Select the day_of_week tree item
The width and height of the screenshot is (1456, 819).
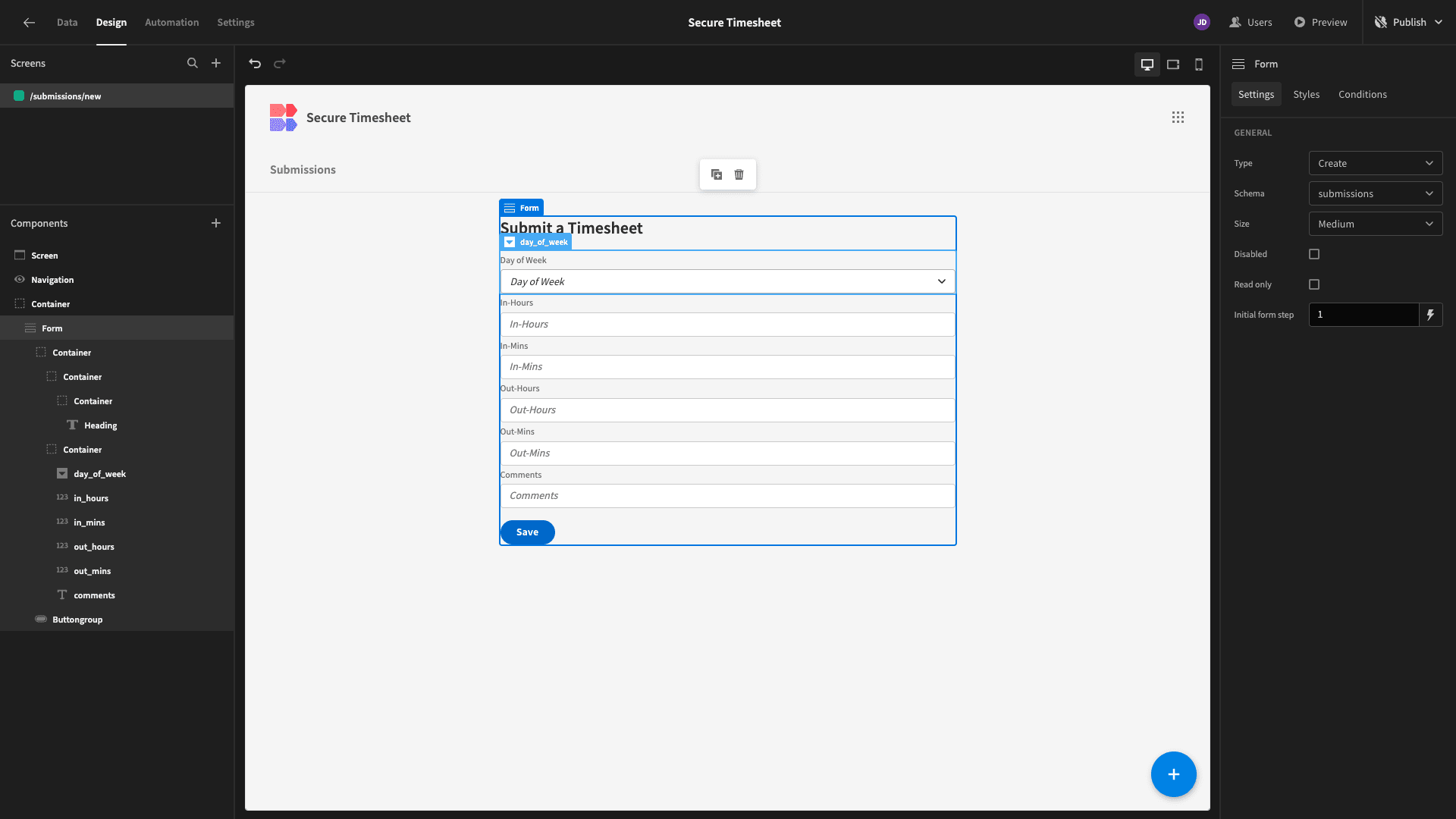pos(117,474)
